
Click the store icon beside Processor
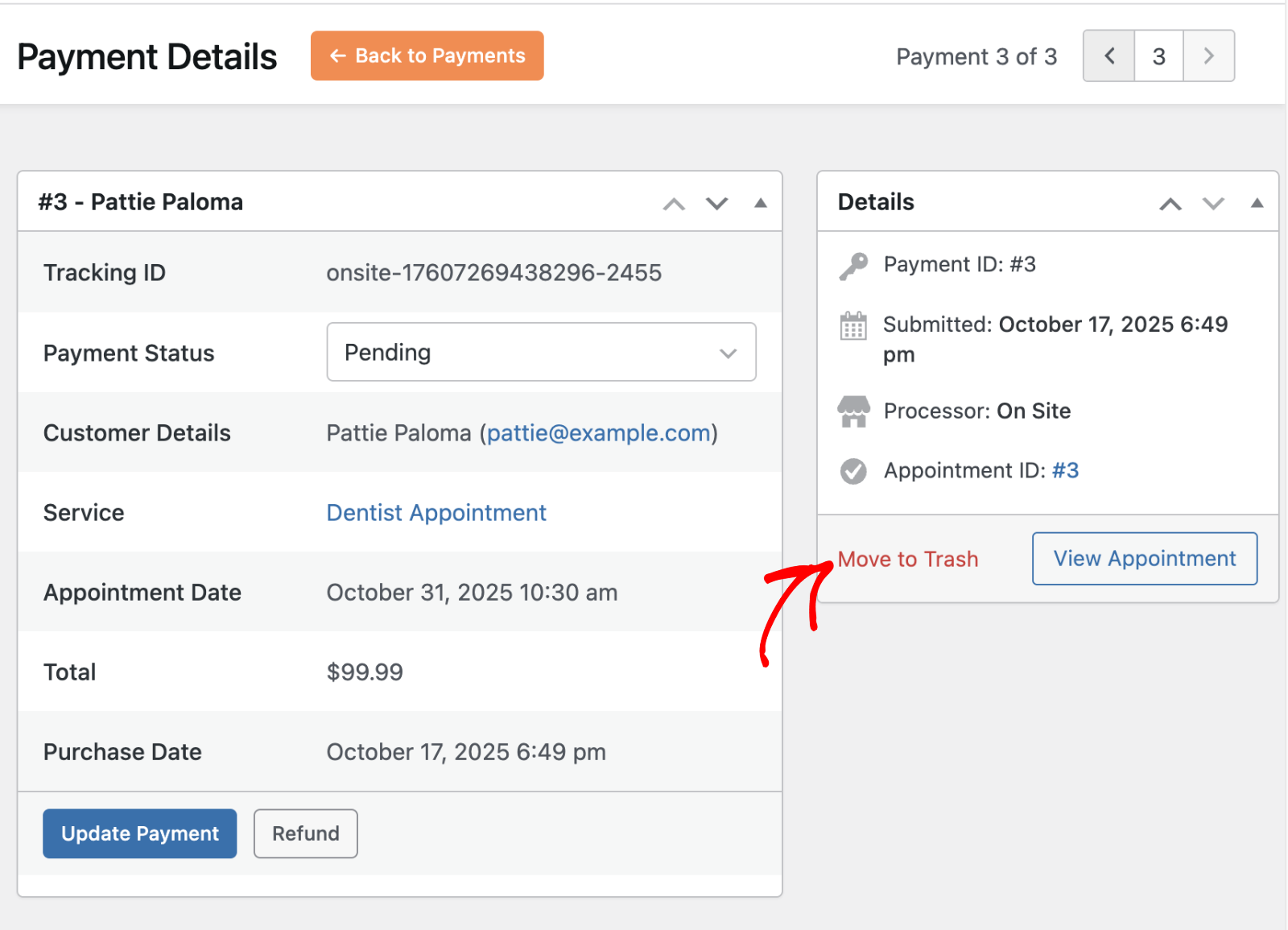pyautogui.click(x=853, y=411)
